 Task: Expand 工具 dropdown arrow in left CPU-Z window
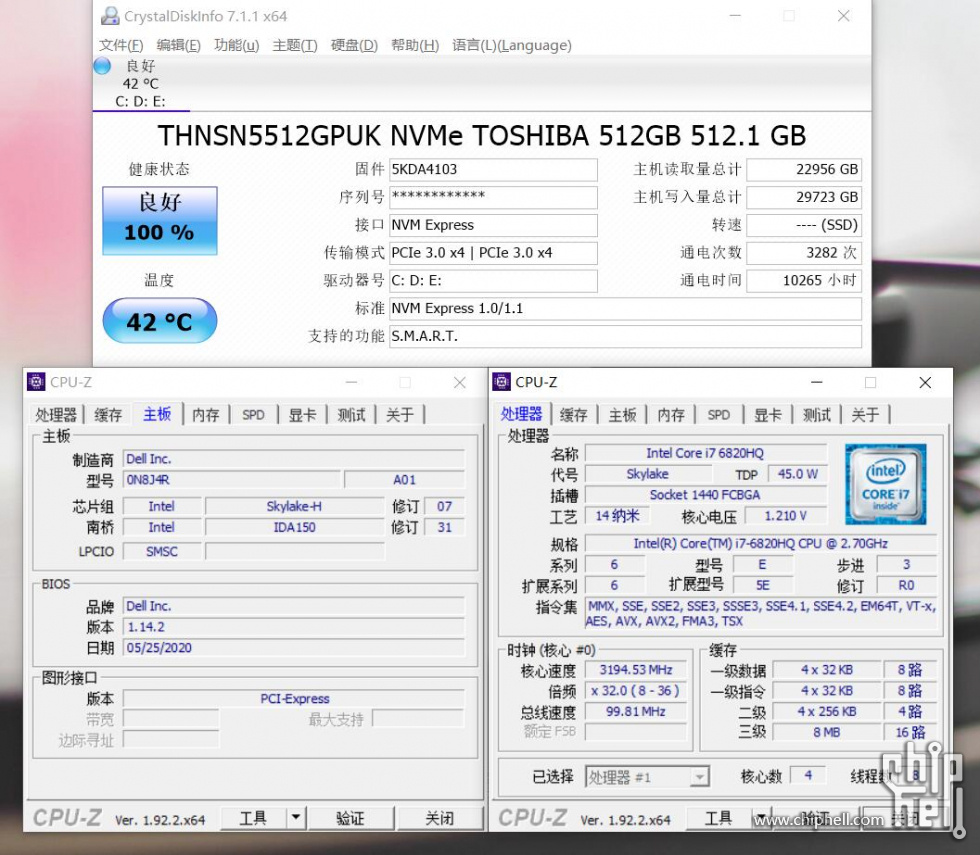click(296, 818)
